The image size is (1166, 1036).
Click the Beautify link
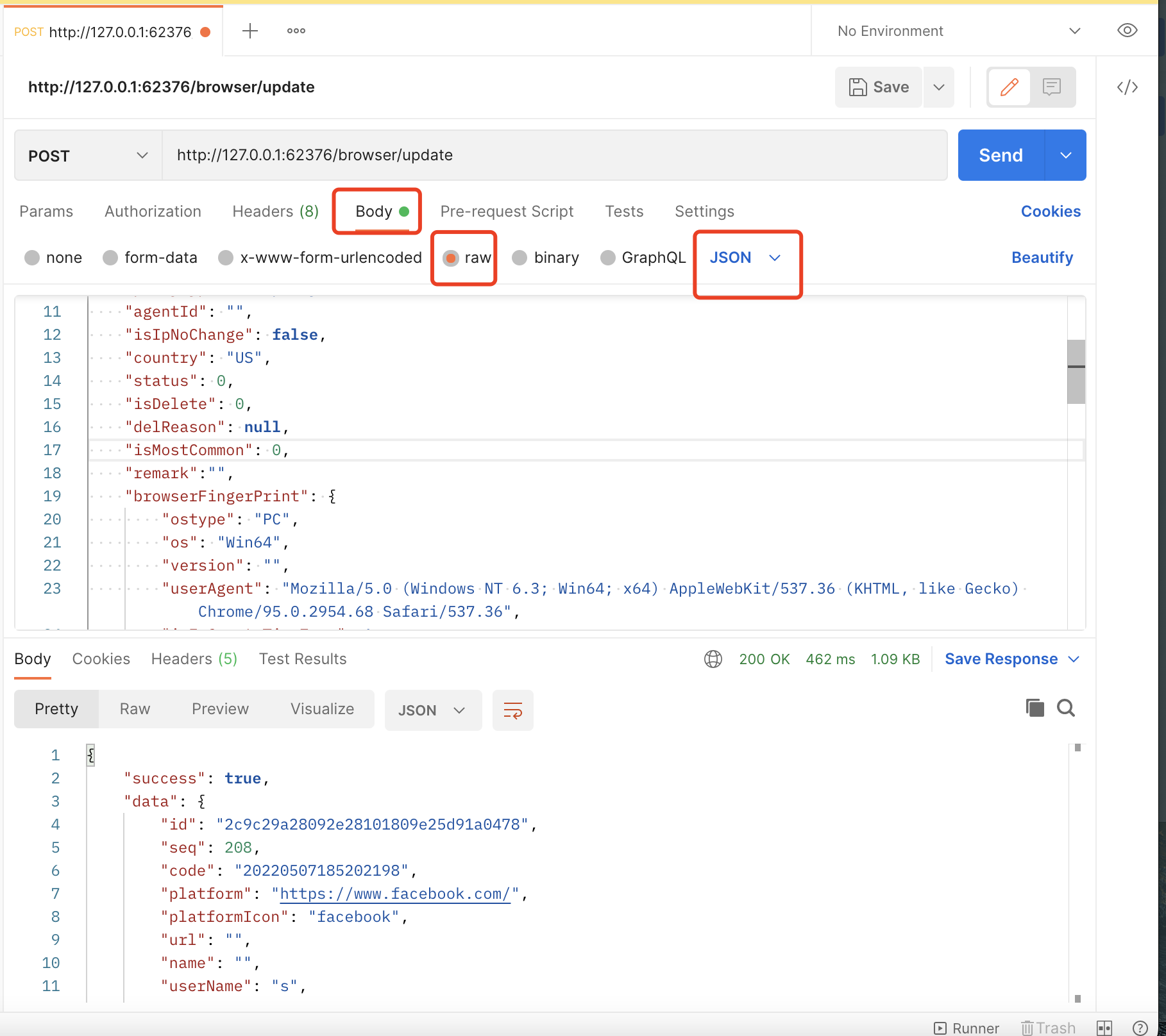(1042, 258)
